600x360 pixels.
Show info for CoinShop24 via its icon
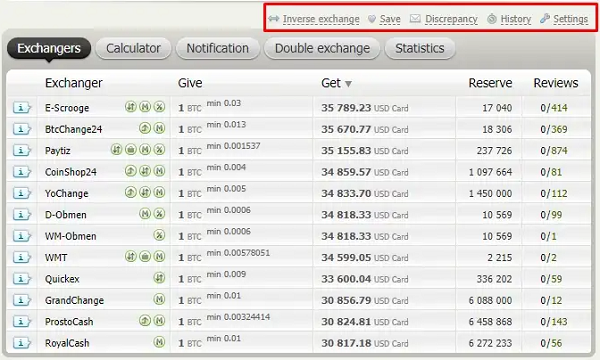[x=22, y=172]
